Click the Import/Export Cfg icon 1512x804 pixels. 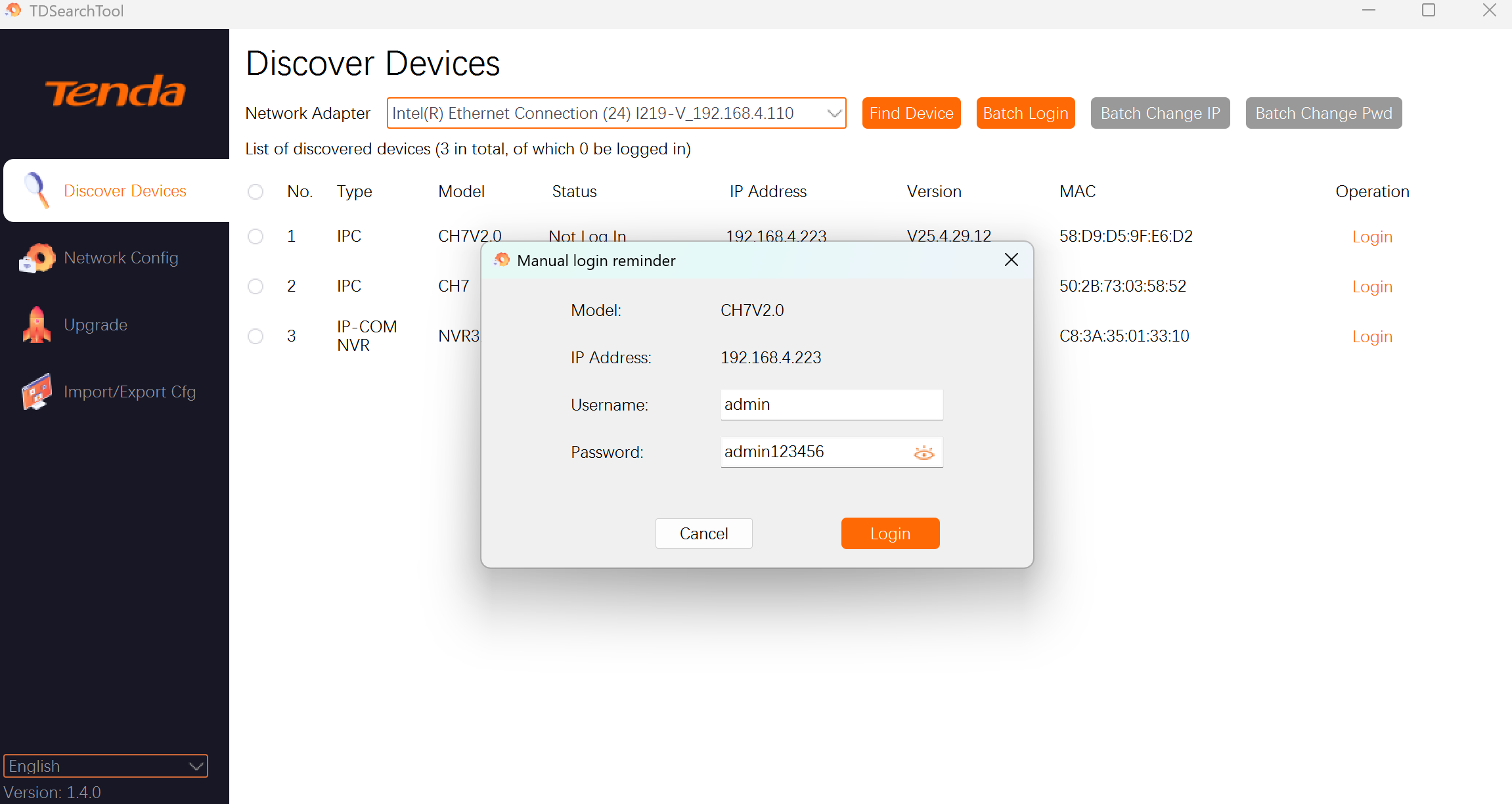point(37,392)
